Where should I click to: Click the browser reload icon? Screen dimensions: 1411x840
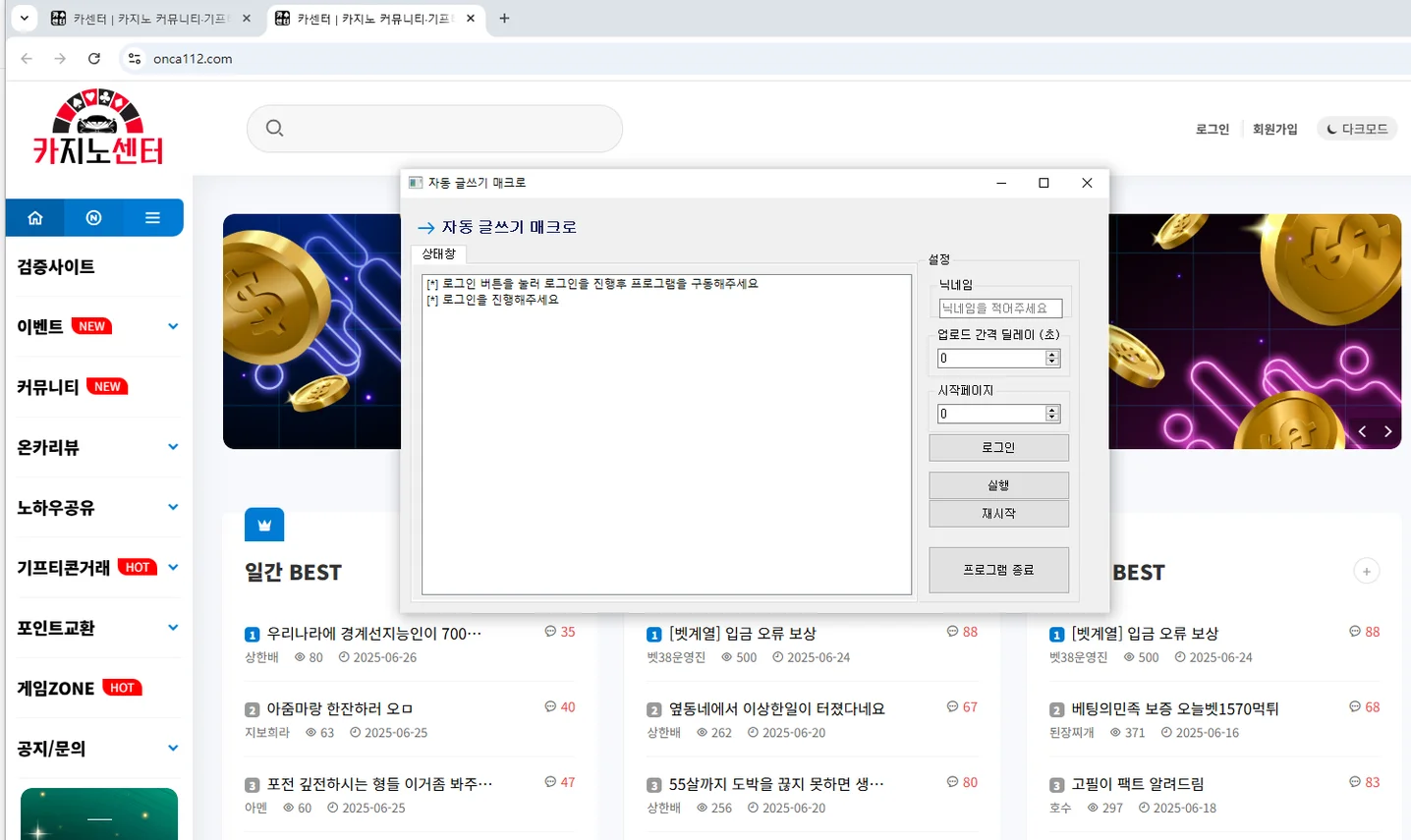pyautogui.click(x=94, y=59)
